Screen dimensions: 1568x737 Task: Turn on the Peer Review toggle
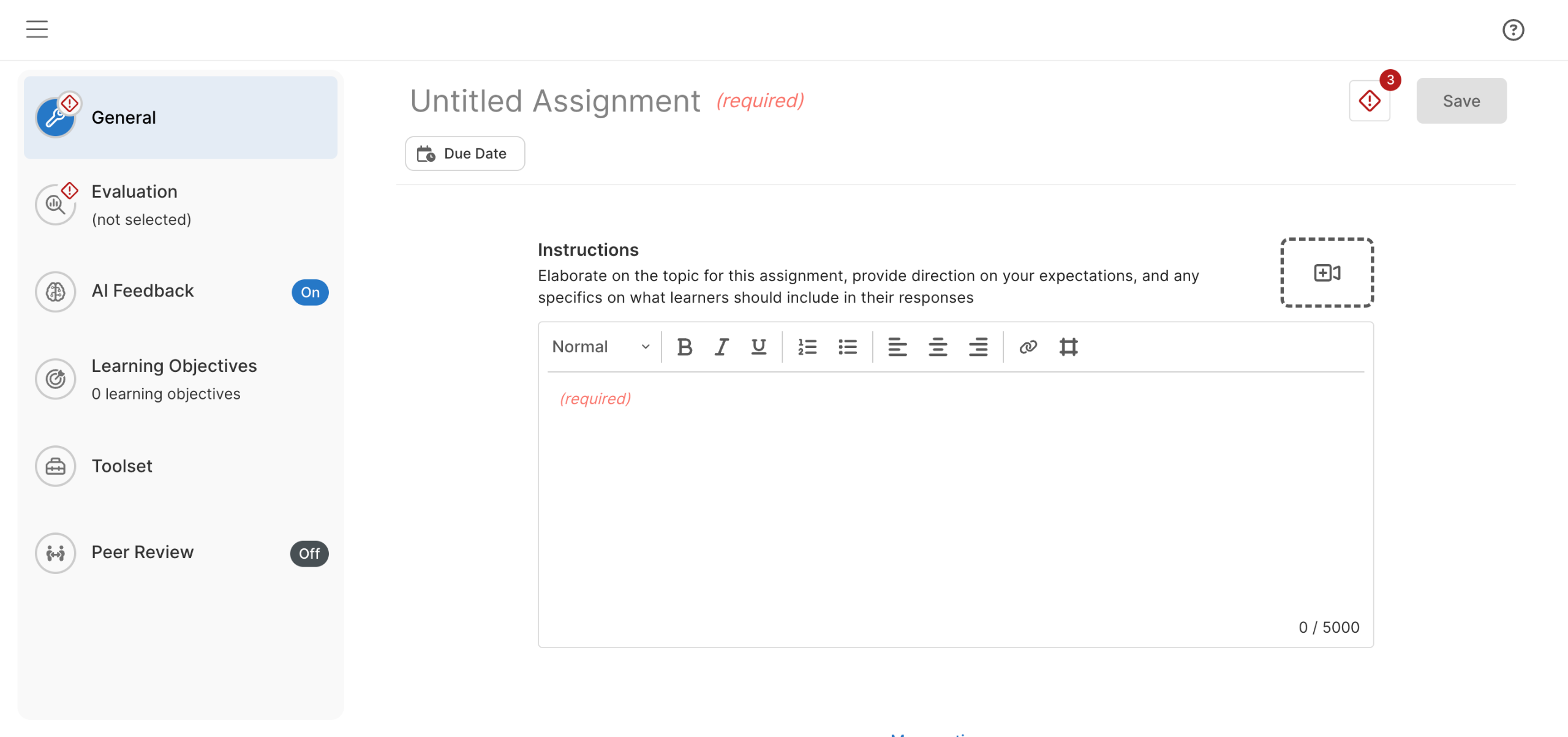pos(309,553)
